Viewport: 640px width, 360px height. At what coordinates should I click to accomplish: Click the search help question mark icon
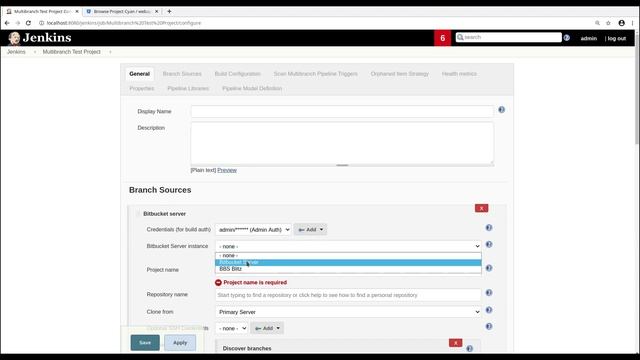(567, 38)
